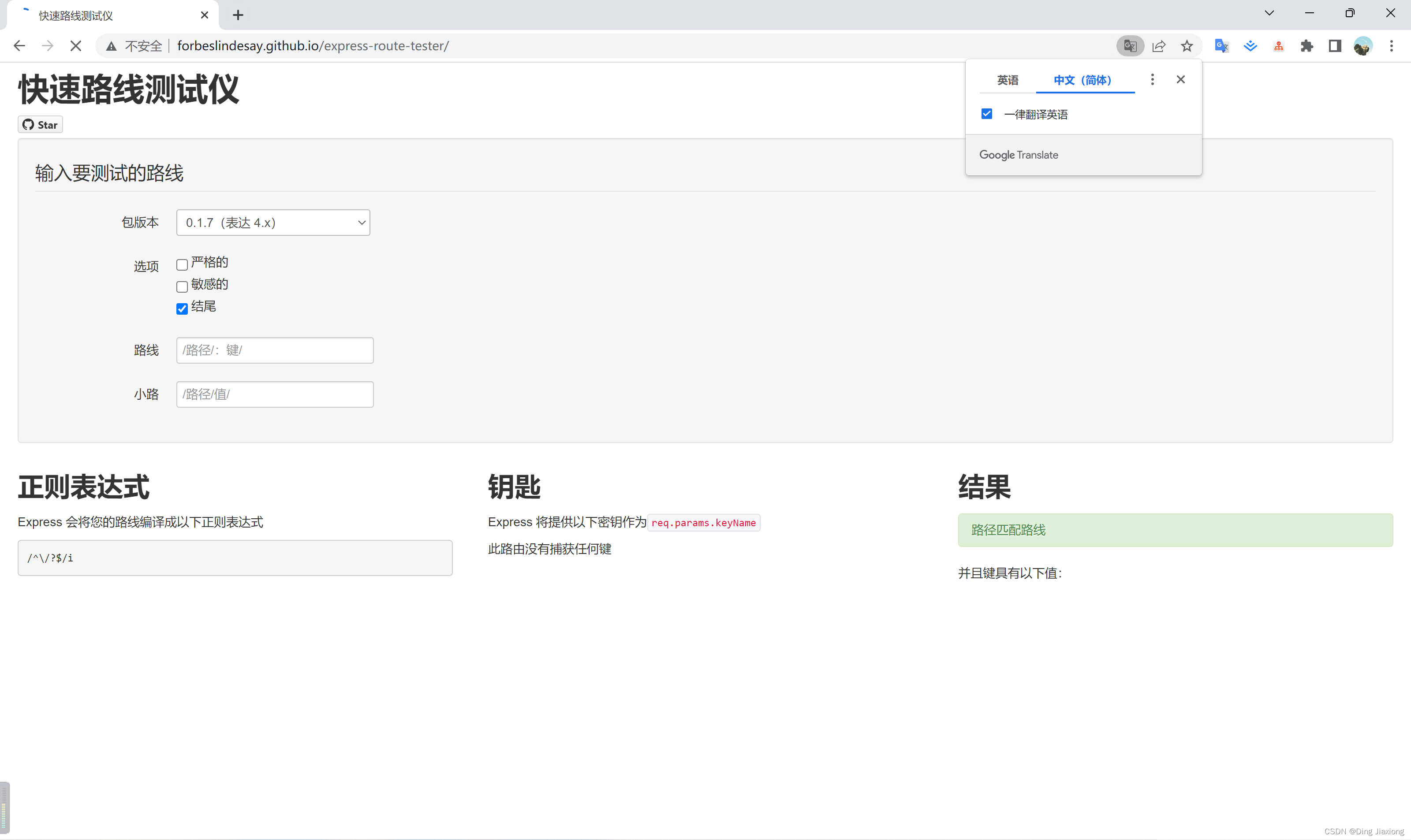Screen dimensions: 1411x840
Task: Open the translate page icon in address bar
Action: click(1130, 46)
